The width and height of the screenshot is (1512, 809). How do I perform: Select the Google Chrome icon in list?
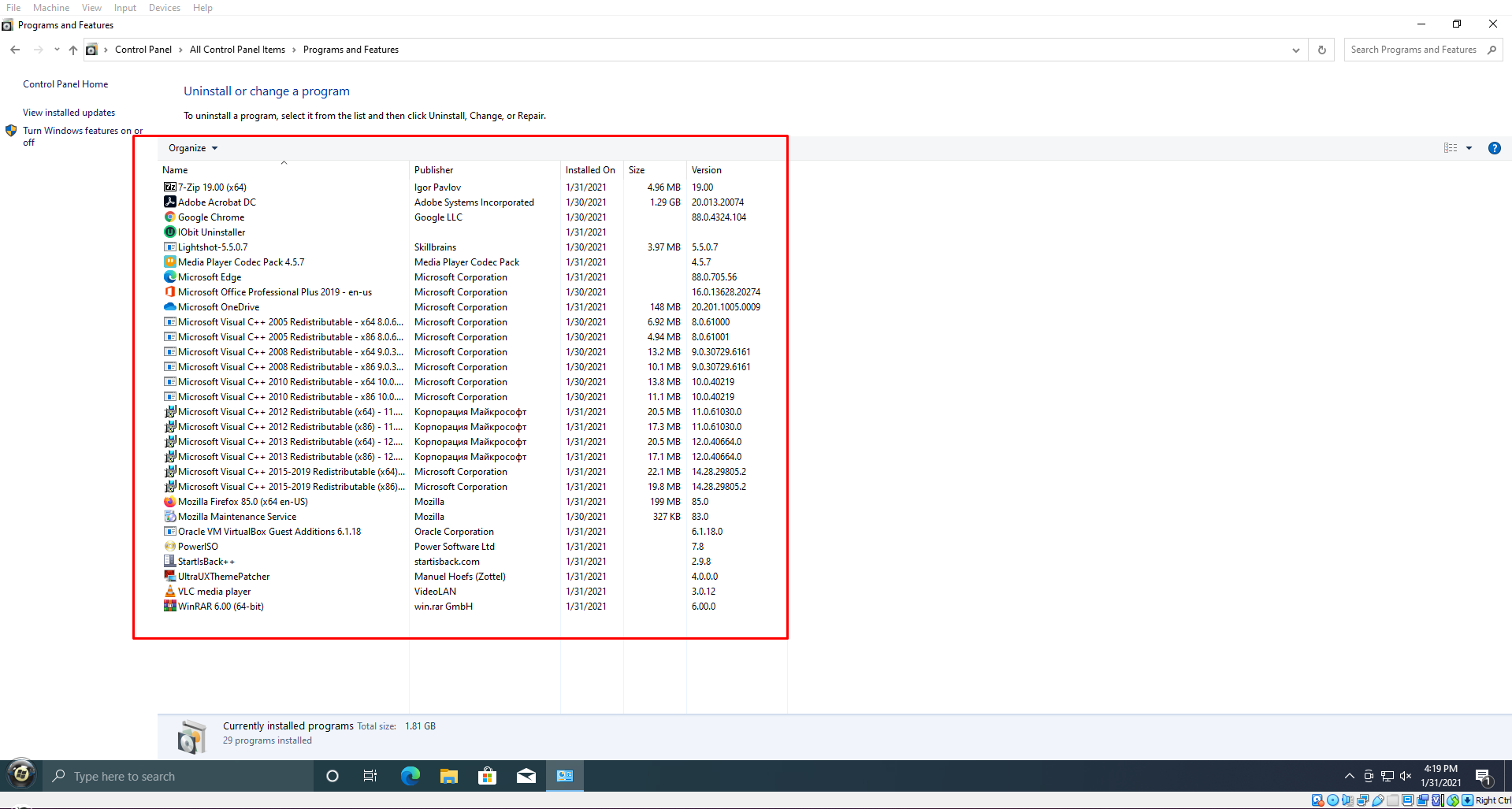pyautogui.click(x=169, y=217)
